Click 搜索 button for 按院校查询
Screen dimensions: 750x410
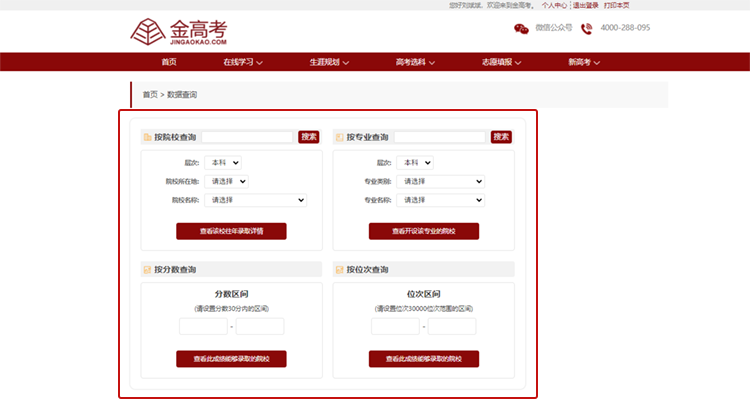(x=309, y=137)
